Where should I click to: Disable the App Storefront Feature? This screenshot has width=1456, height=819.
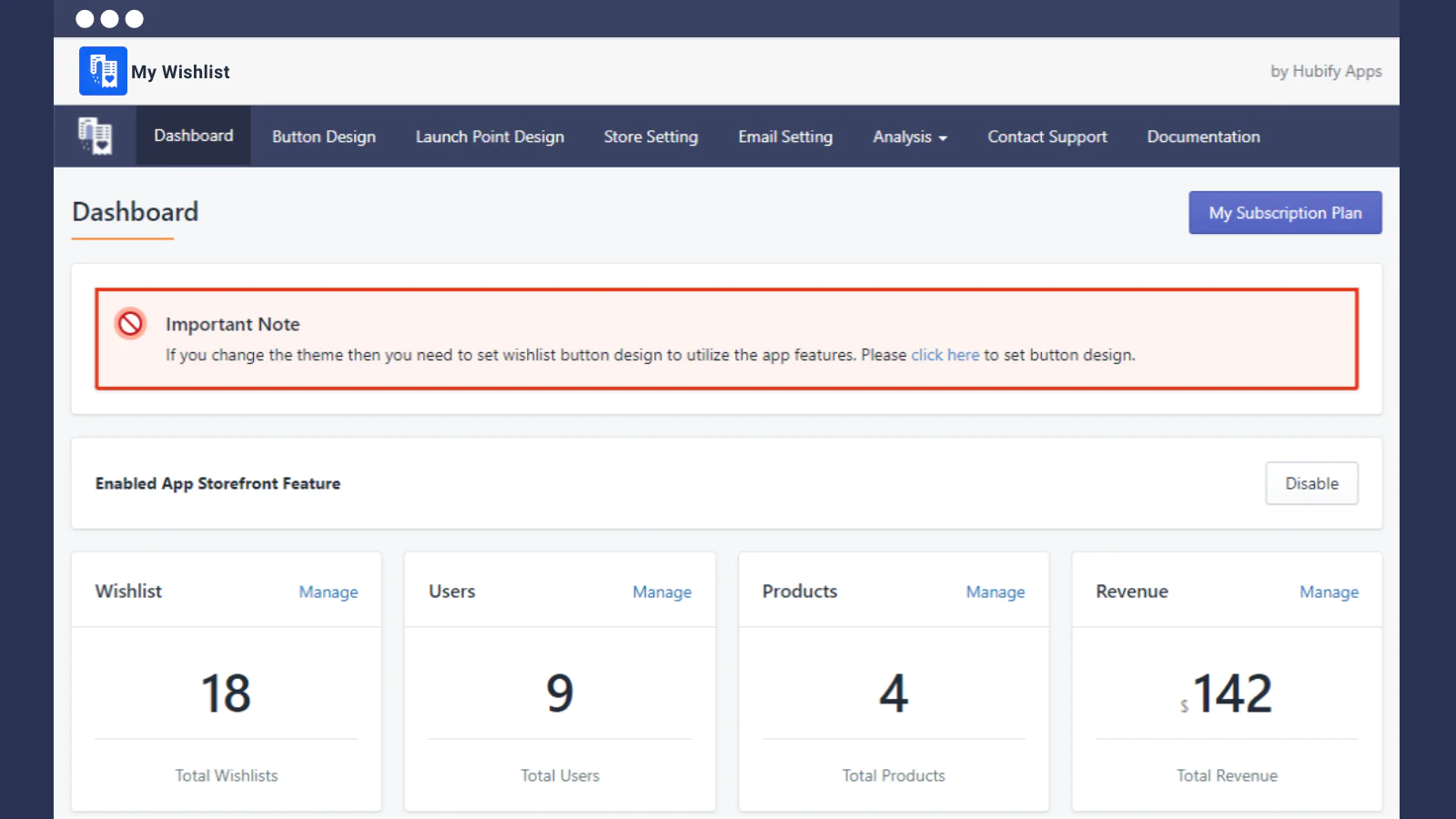[x=1311, y=483]
